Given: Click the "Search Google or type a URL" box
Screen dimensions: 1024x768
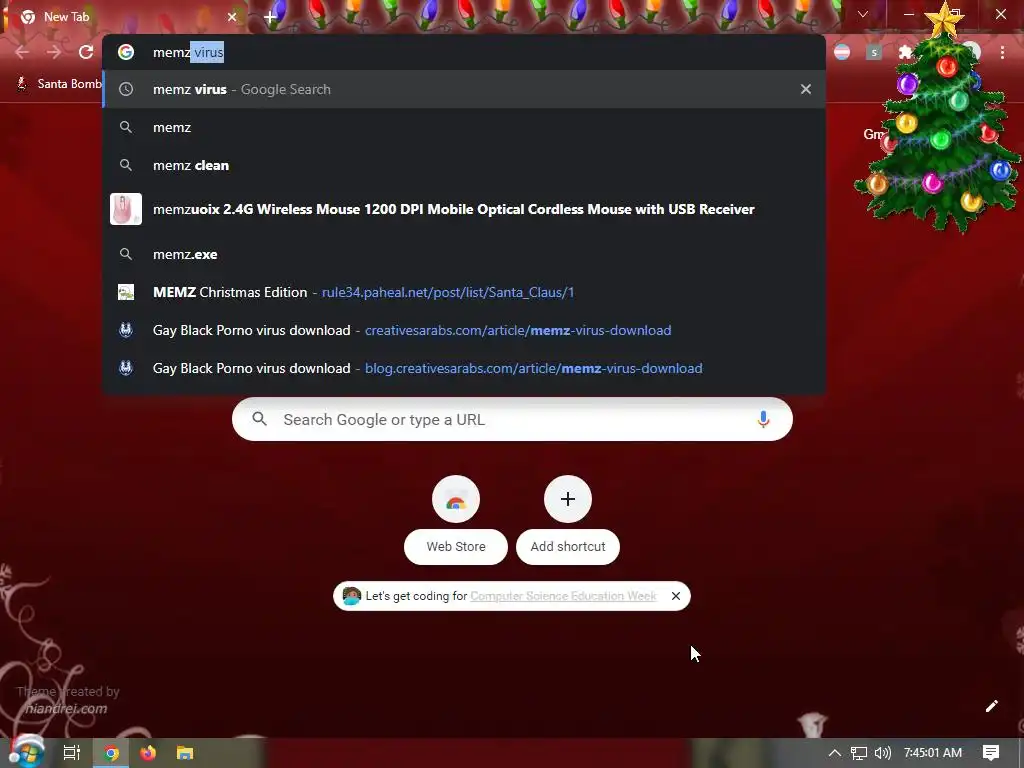Looking at the screenshot, I should pos(512,419).
